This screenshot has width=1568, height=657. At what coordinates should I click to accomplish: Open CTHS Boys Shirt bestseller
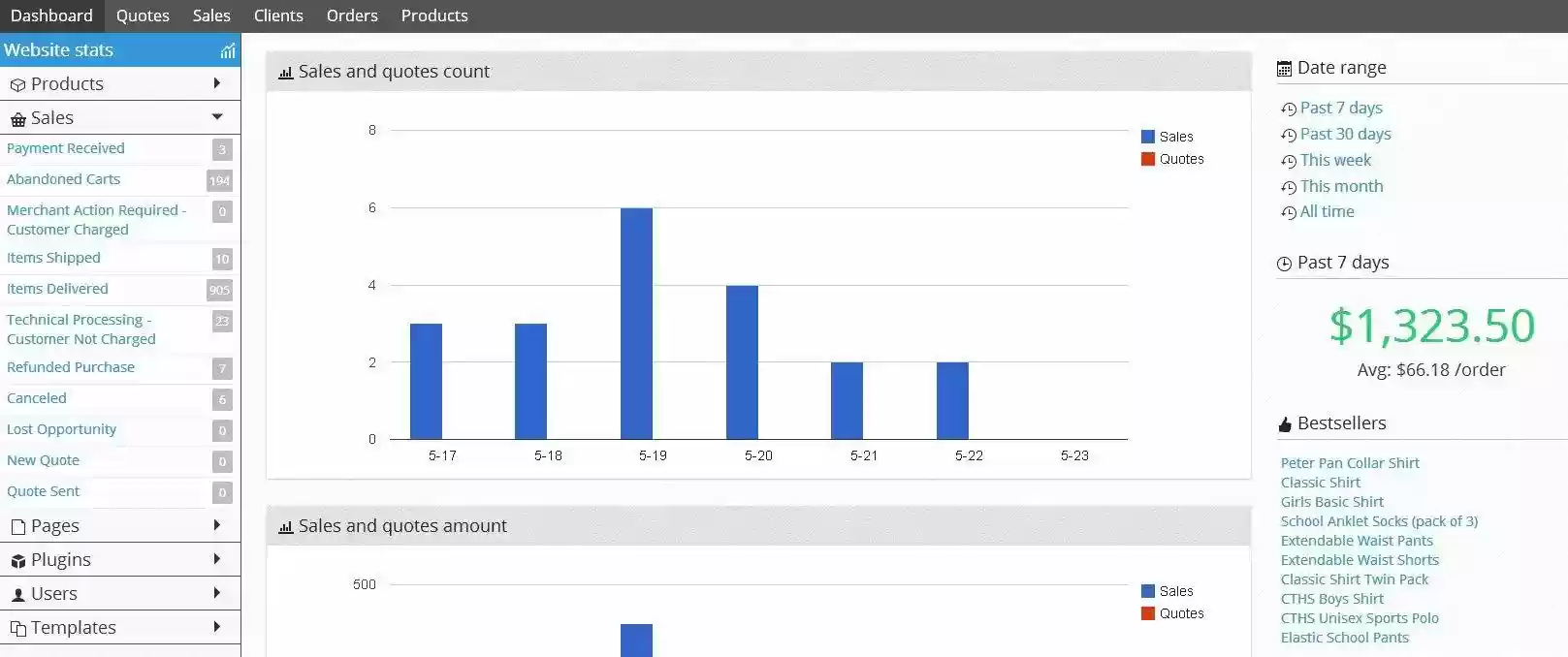tap(1332, 599)
